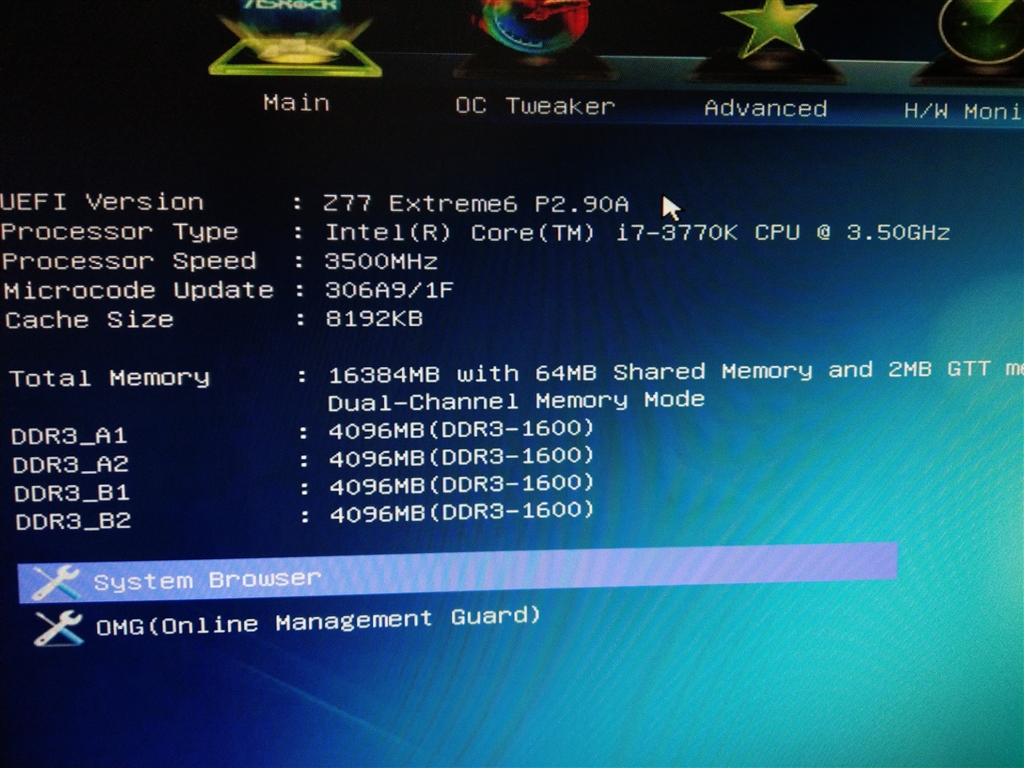Click the Total Memory label
1024x768 pixels.
pyautogui.click(x=109, y=377)
